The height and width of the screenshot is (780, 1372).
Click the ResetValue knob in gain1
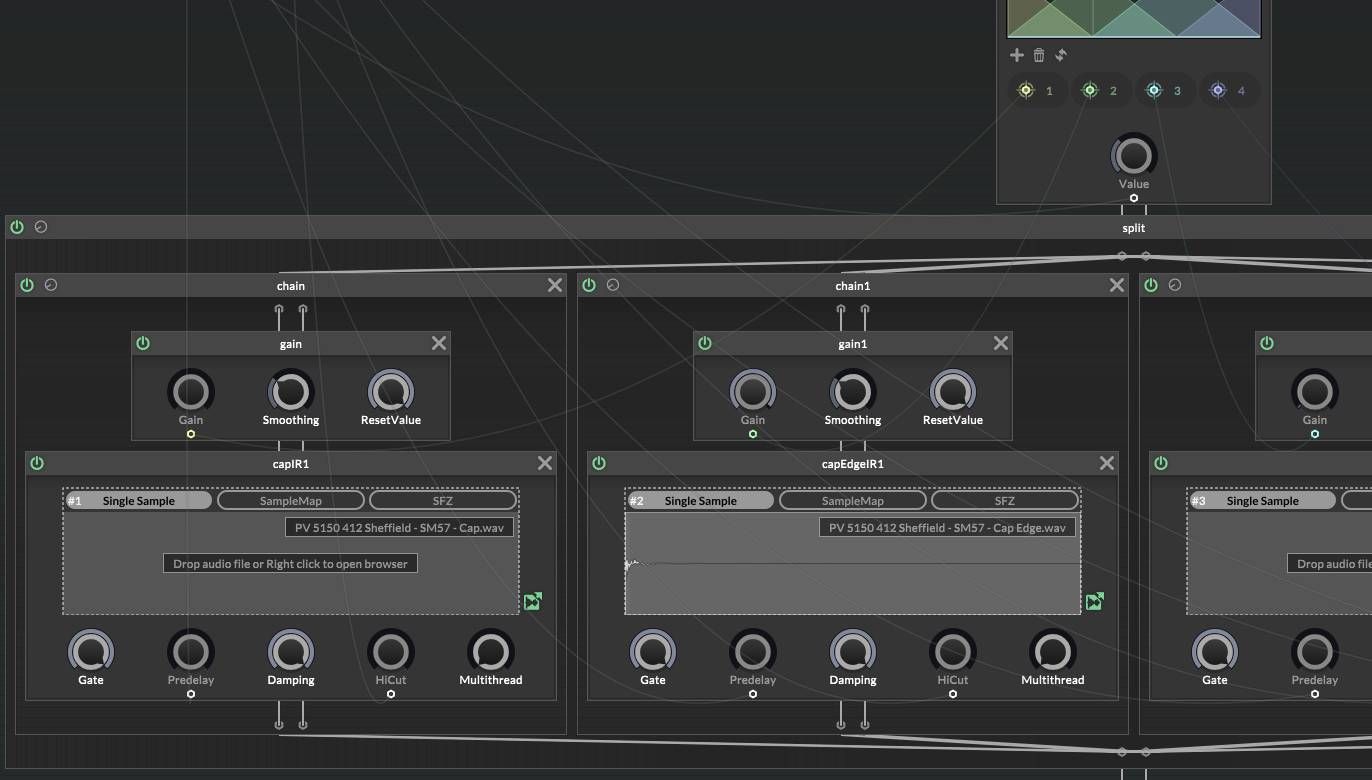tap(953, 391)
